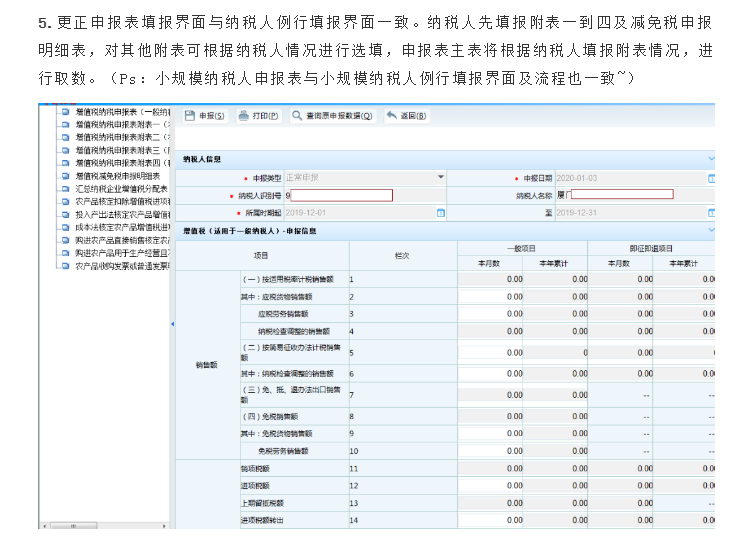Click row 13 上期留抵税额 本月数 cell
This screenshot has height=555, width=755.
(490, 503)
